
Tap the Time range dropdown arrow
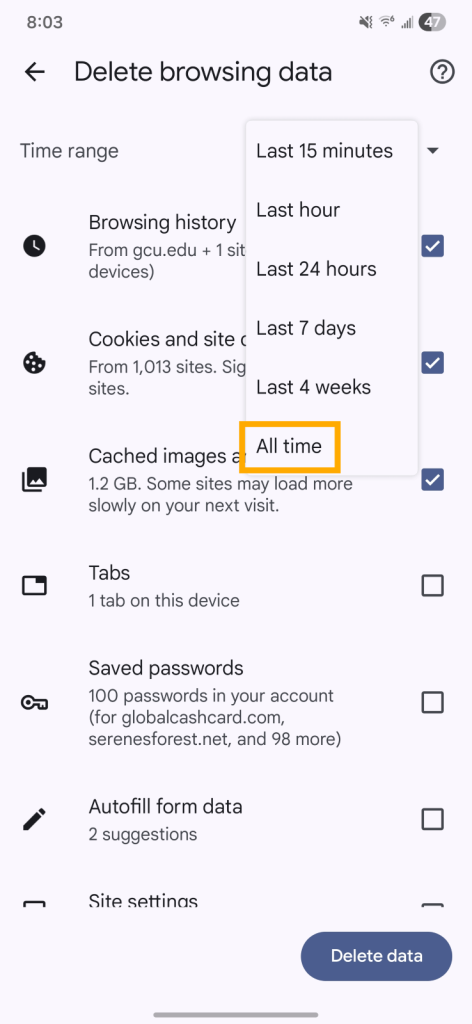point(433,151)
